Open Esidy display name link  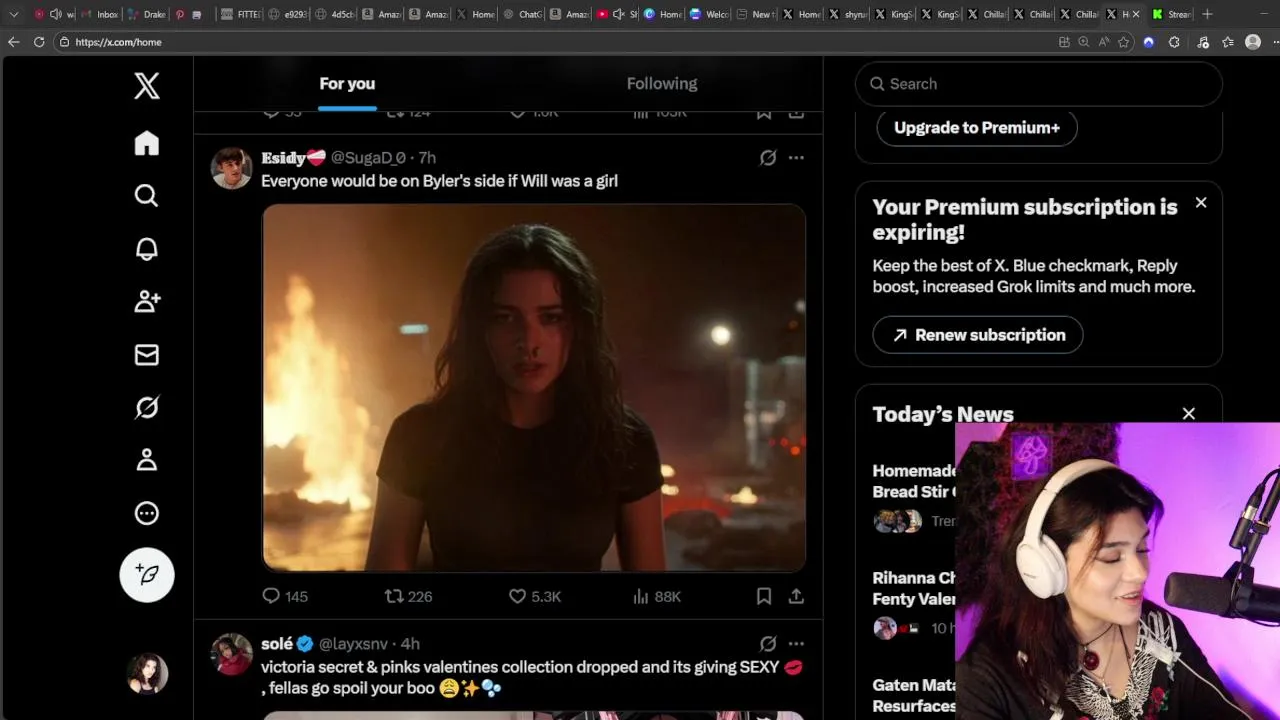click(x=293, y=158)
